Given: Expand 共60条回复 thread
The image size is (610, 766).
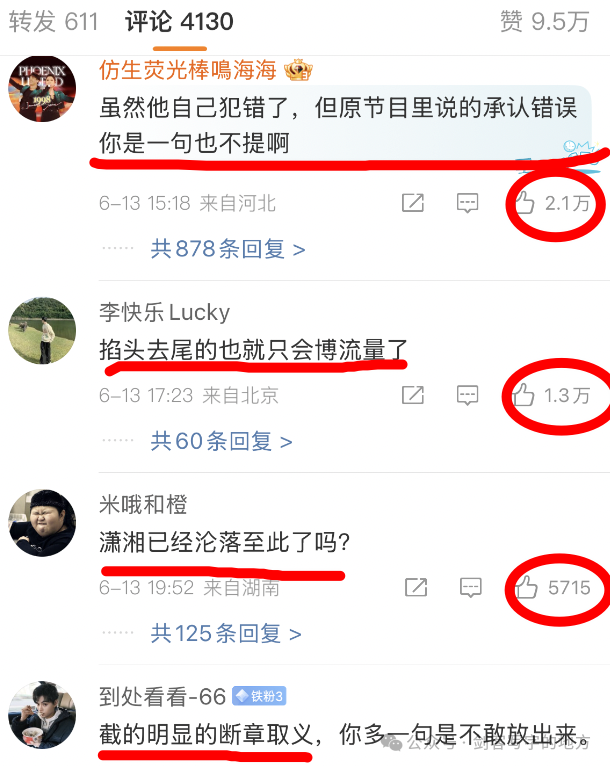Looking at the screenshot, I should click(x=221, y=441).
